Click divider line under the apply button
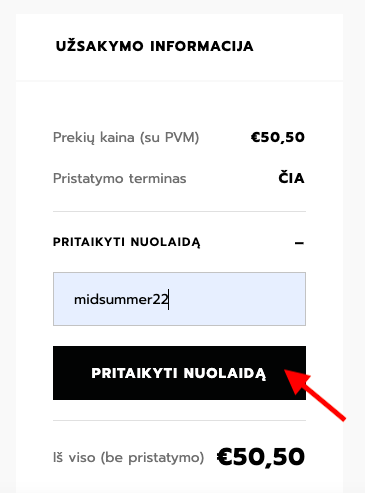 (179, 420)
